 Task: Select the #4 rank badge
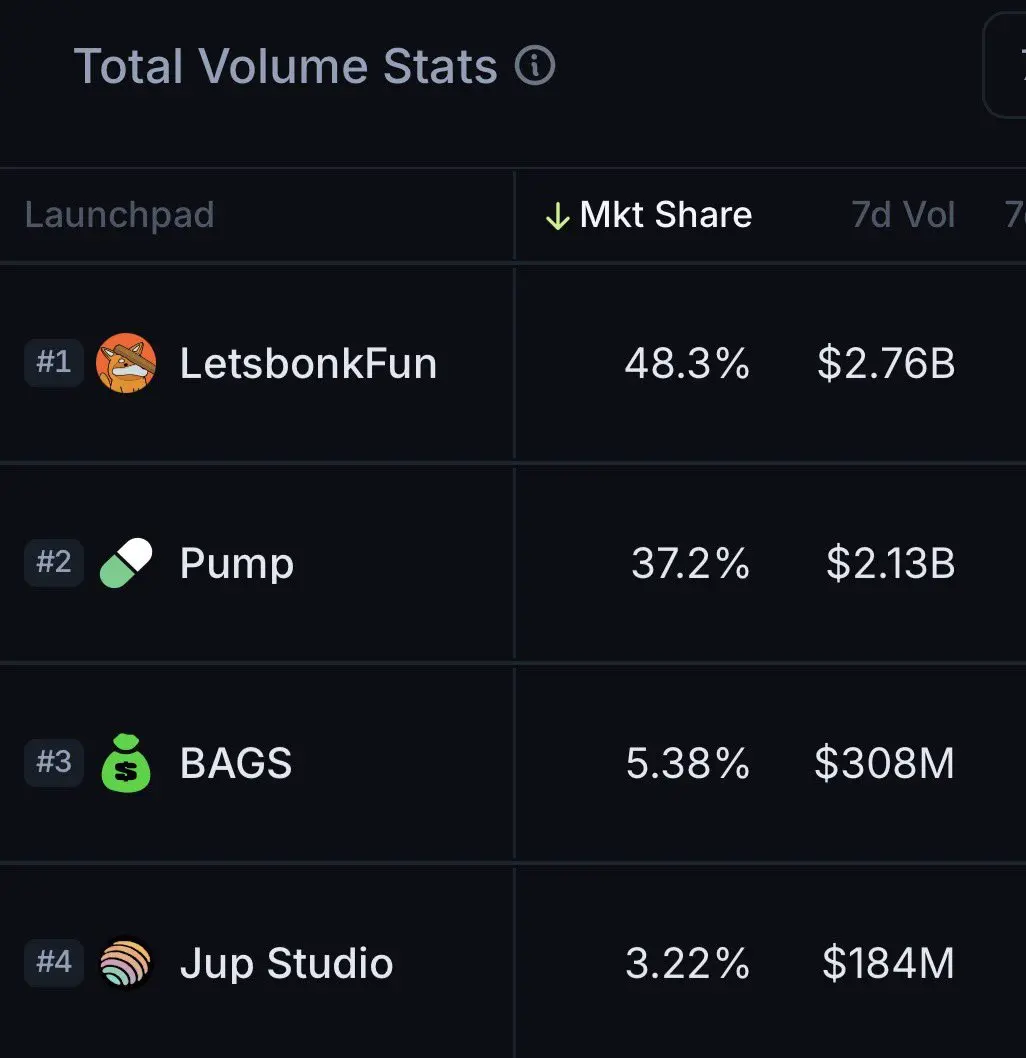(54, 962)
